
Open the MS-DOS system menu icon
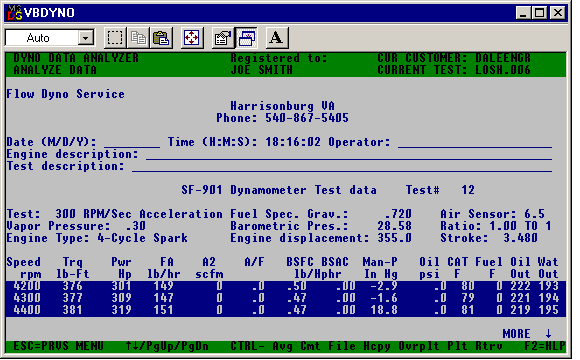pyautogui.click(x=15, y=13)
